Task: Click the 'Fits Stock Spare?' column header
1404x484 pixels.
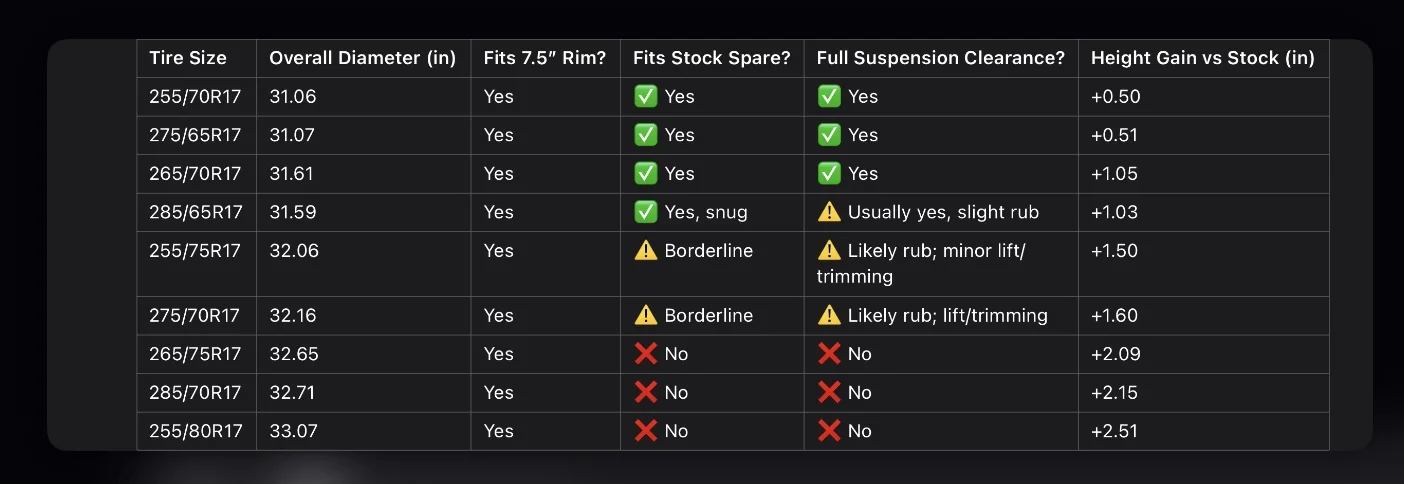Action: point(711,58)
